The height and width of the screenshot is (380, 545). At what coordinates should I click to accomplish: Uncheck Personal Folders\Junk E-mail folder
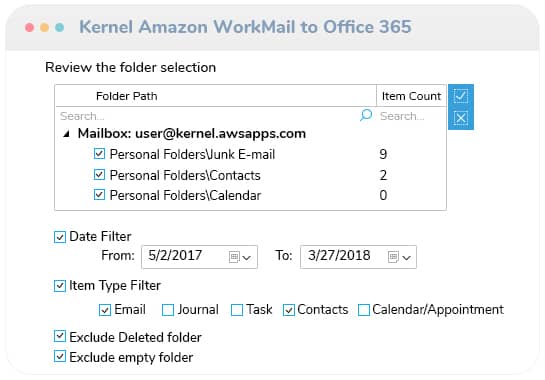(x=99, y=154)
